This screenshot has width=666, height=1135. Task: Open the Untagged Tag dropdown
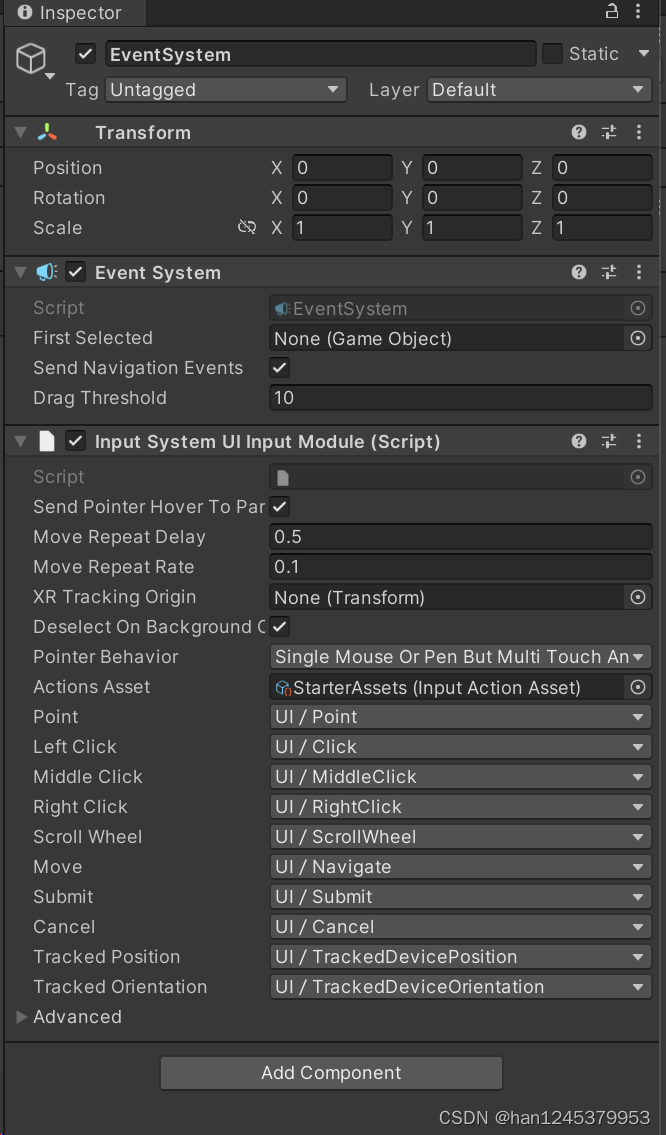[225, 89]
